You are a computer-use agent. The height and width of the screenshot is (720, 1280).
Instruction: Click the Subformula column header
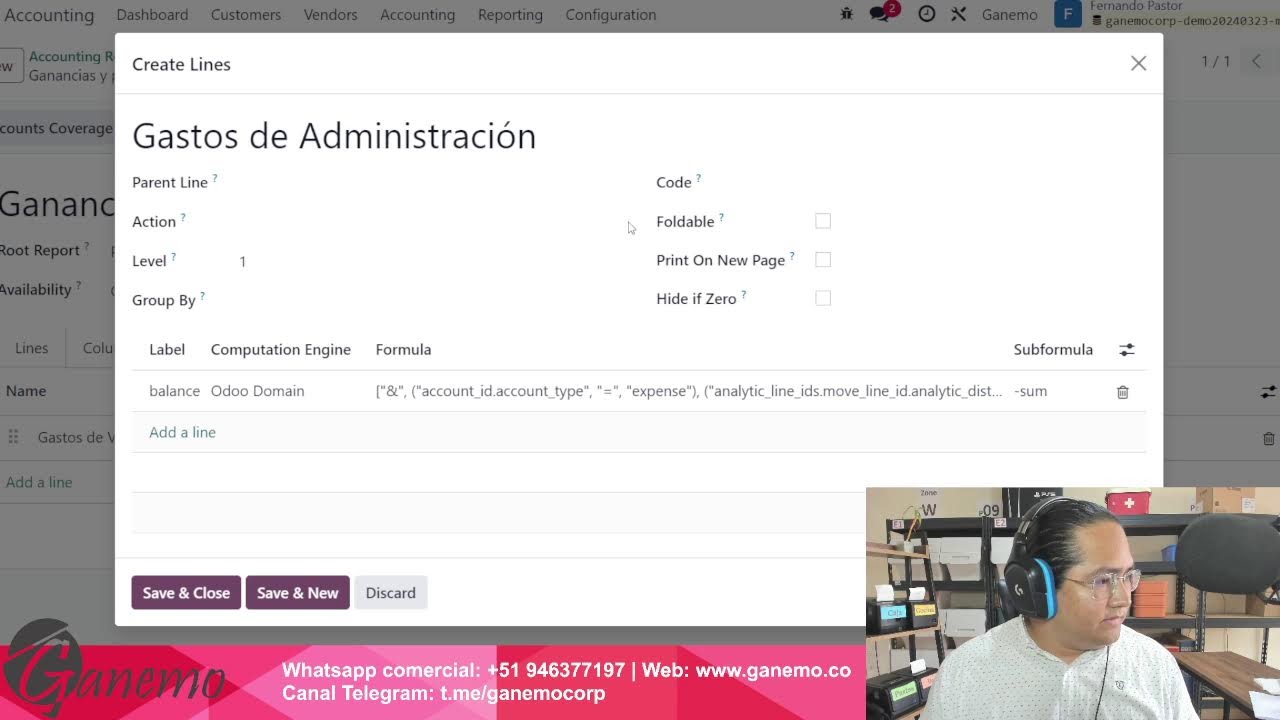[x=1053, y=350]
